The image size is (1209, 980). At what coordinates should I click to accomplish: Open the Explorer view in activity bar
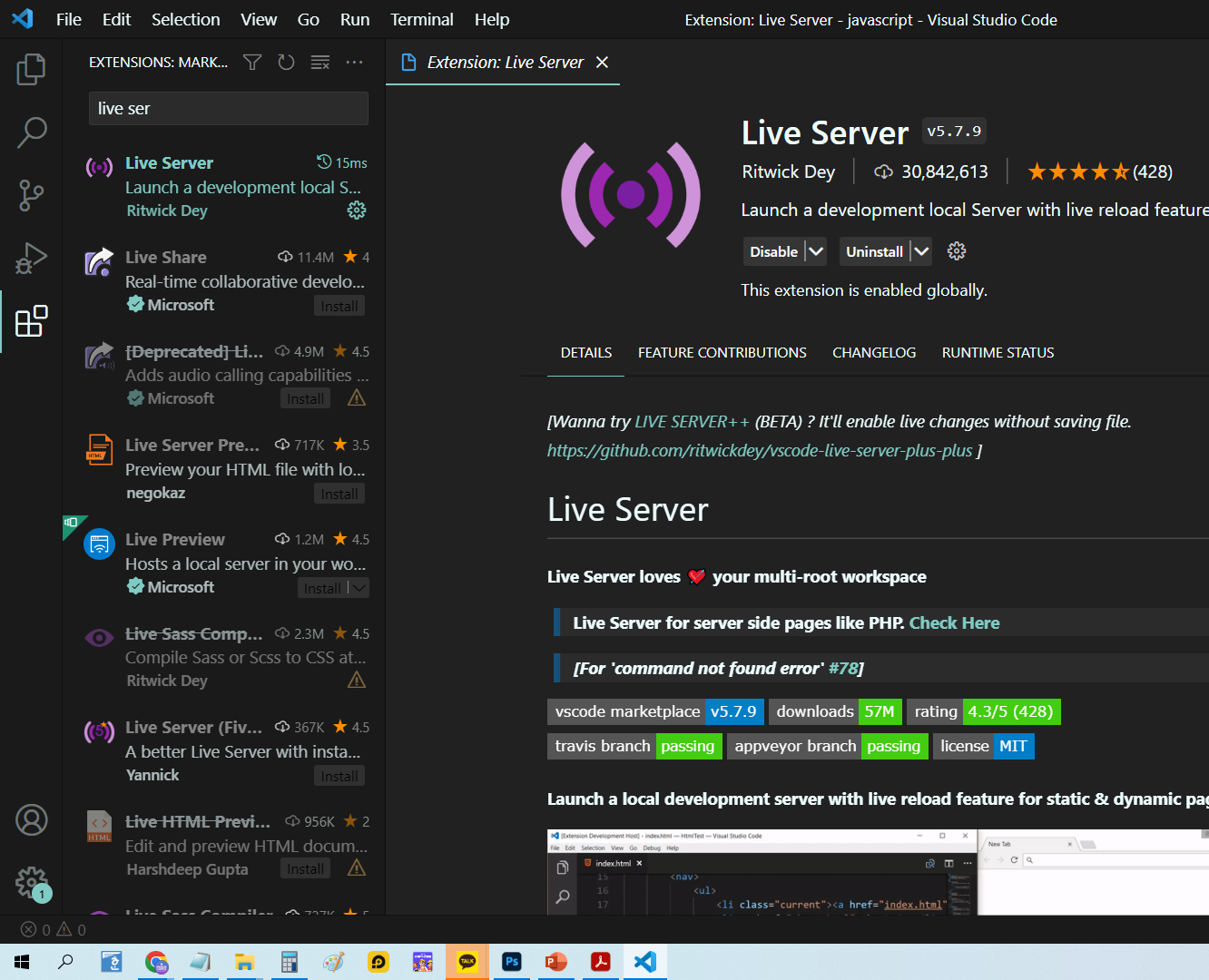click(x=31, y=69)
